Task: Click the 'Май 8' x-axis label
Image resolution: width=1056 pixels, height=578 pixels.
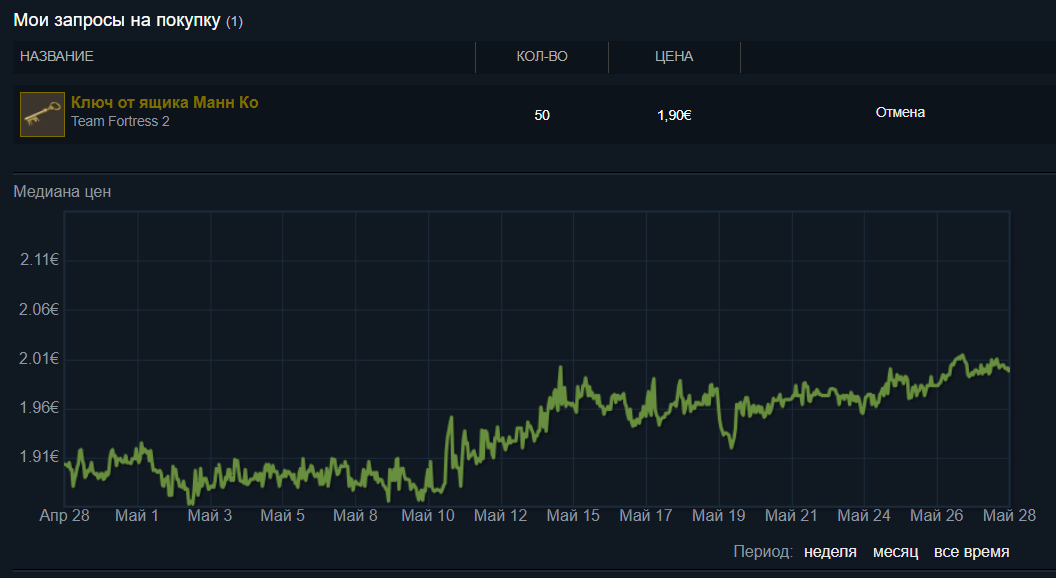Action: tap(355, 515)
